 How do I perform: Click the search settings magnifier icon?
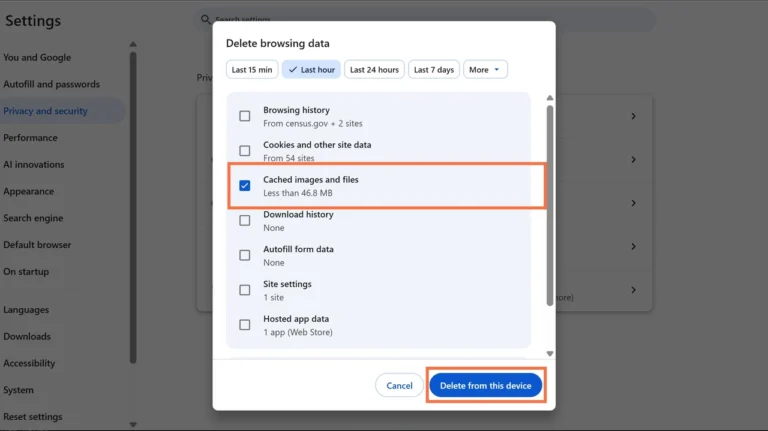tap(205, 20)
